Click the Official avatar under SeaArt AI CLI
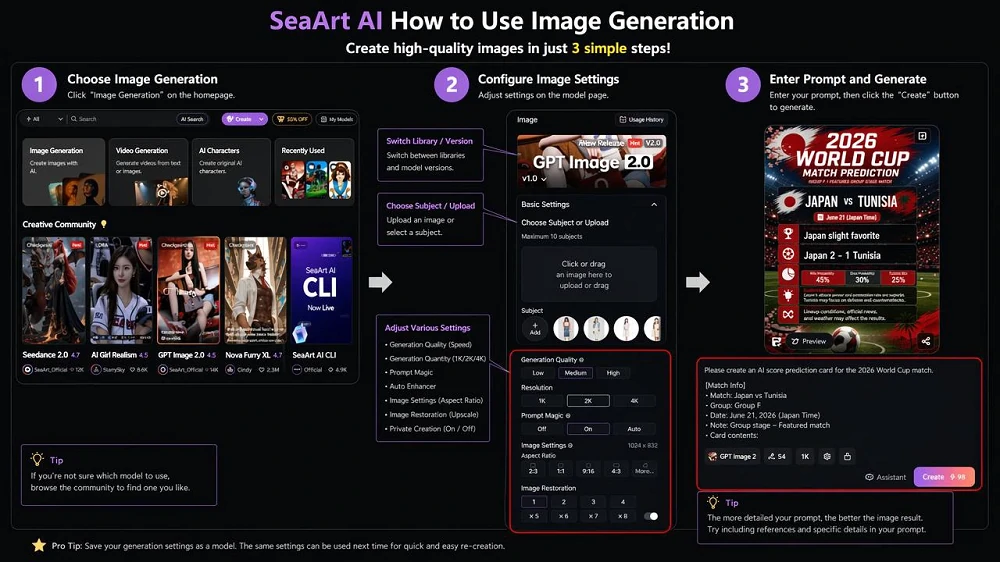1000x562 pixels. (297, 369)
